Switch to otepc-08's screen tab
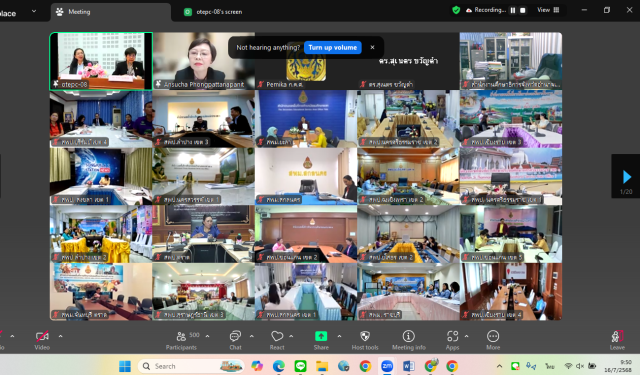This screenshot has width=640, height=375. pos(213,12)
